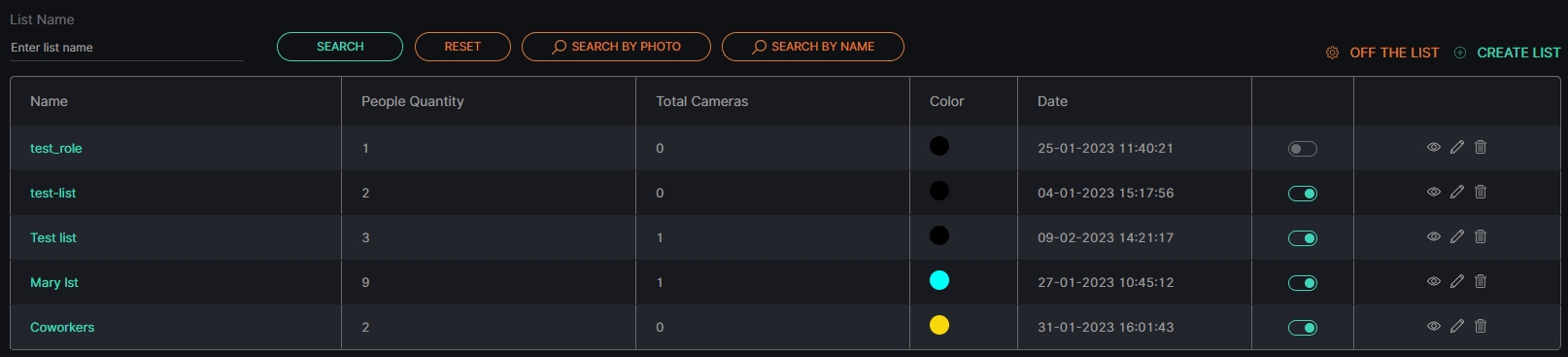This screenshot has width=1568, height=357.
Task: Edit the test-list row with pencil icon
Action: [x=1456, y=192]
